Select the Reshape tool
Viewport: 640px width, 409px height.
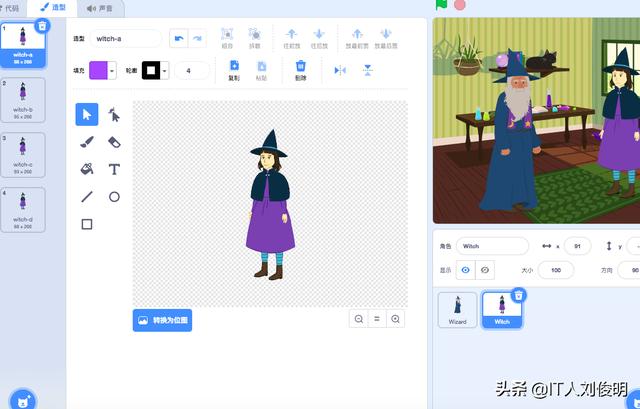[114, 115]
